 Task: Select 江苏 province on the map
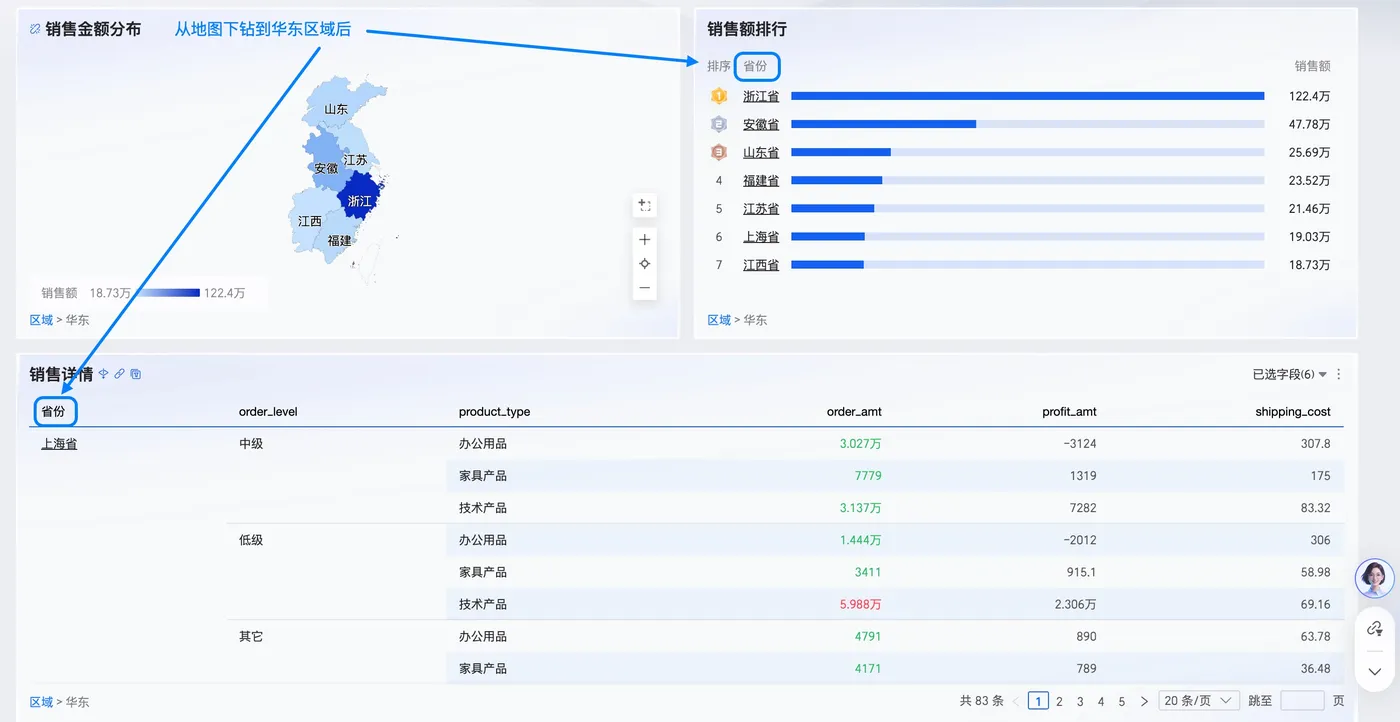[x=355, y=160]
